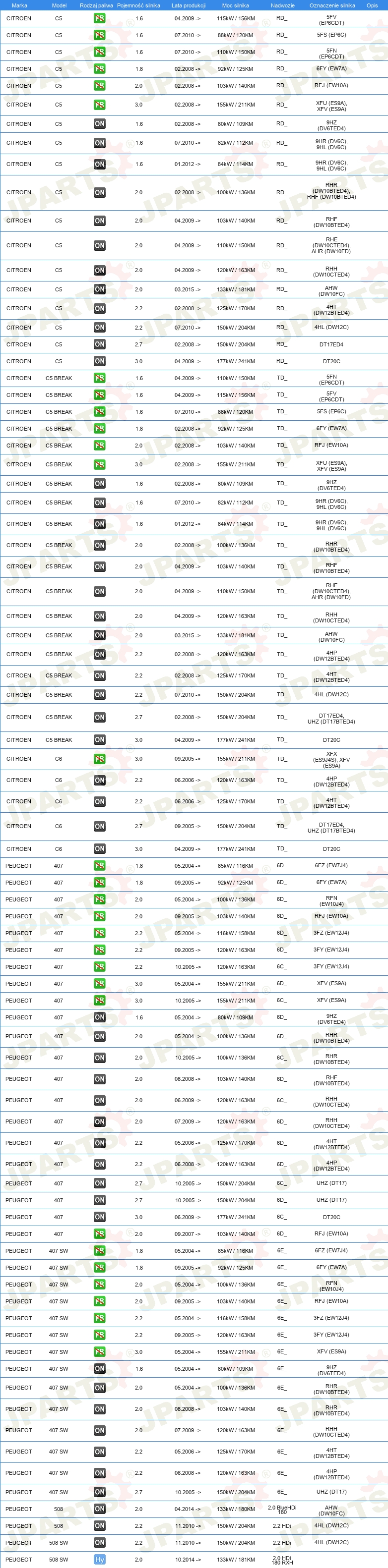The image size is (388, 1568).
Task: Click the 'XFX (ES9J4S), XFV (ES9A)' engine cell
Action: [331, 760]
